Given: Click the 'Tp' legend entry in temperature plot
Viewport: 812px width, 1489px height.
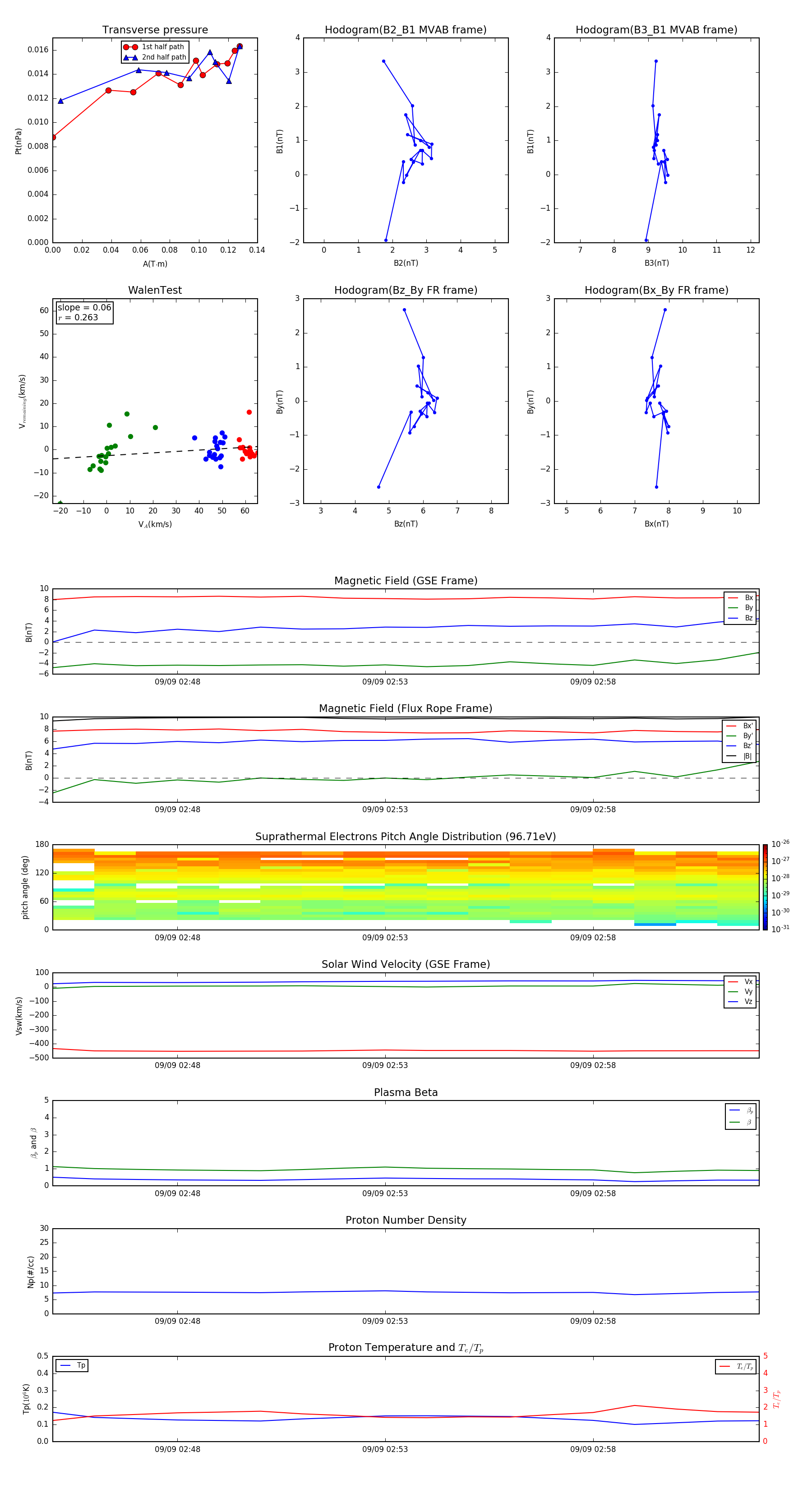Looking at the screenshot, I should 72,1365.
